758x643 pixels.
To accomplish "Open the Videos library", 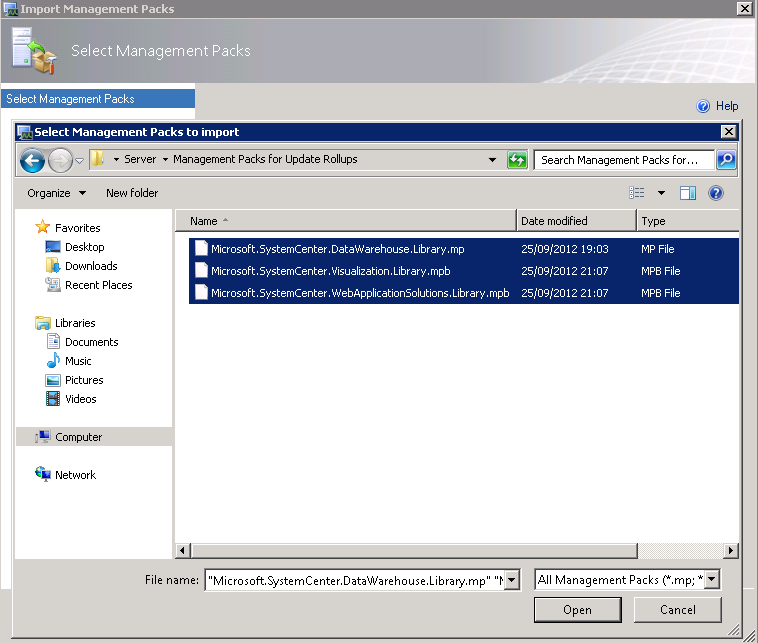I will (81, 399).
